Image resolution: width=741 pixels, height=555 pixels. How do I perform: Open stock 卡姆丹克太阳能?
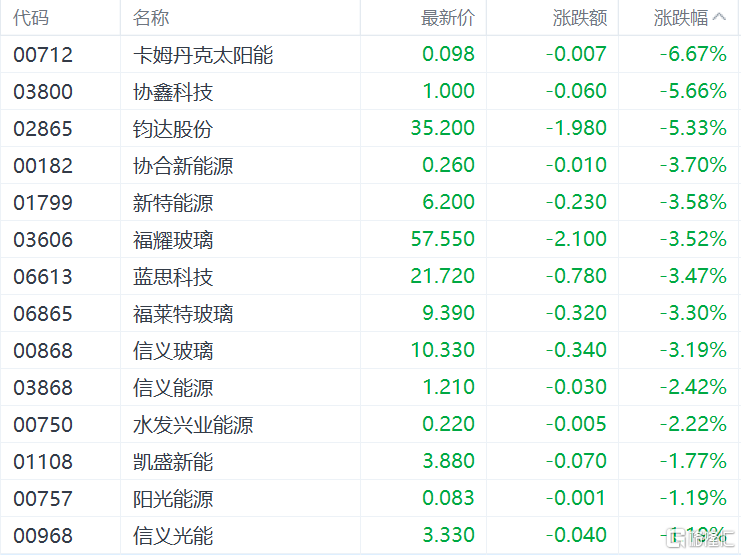203,54
